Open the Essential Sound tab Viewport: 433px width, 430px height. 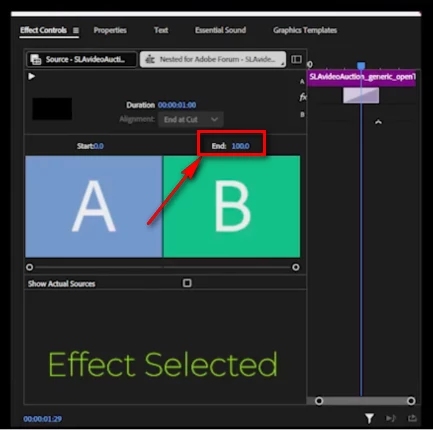pyautogui.click(x=220, y=30)
